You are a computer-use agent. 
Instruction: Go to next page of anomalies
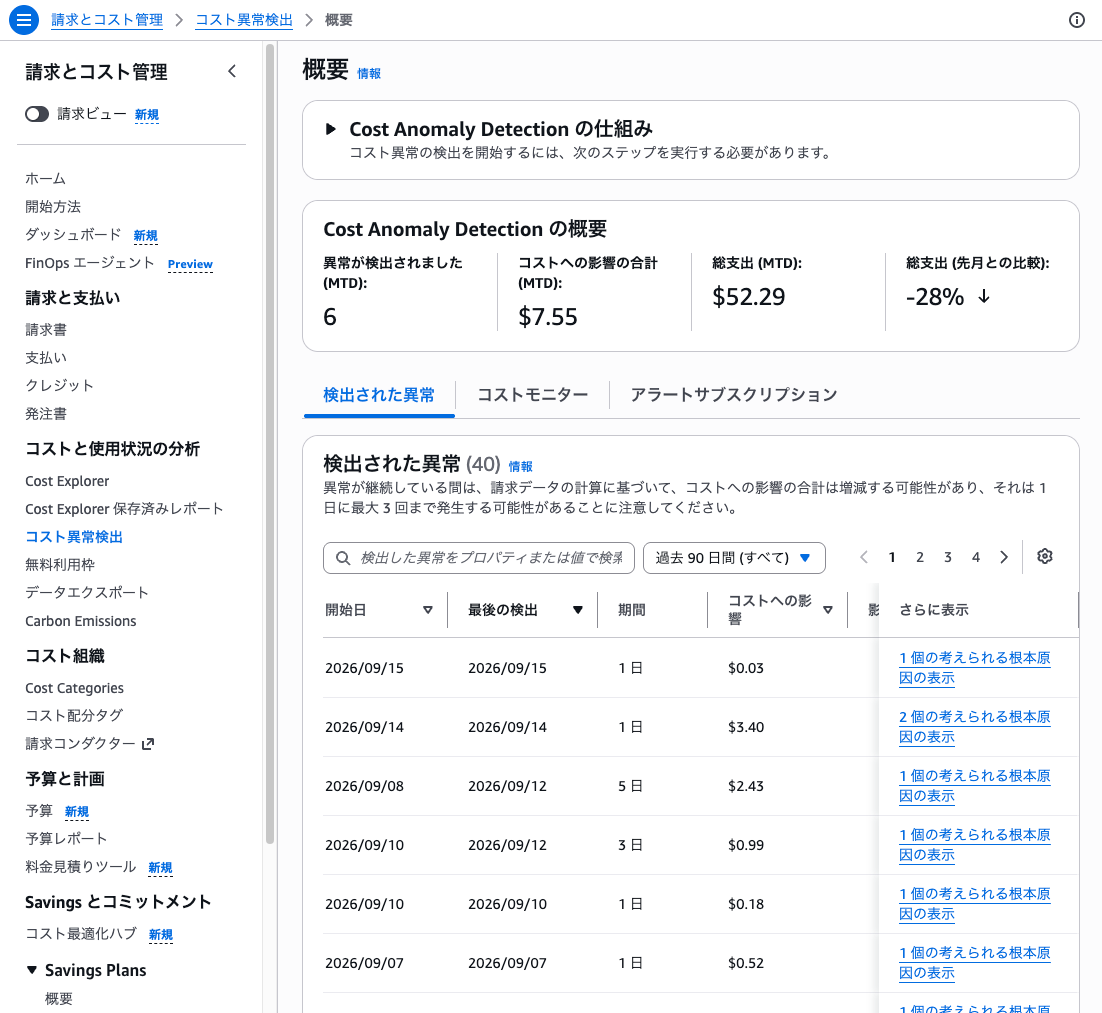[1004, 557]
